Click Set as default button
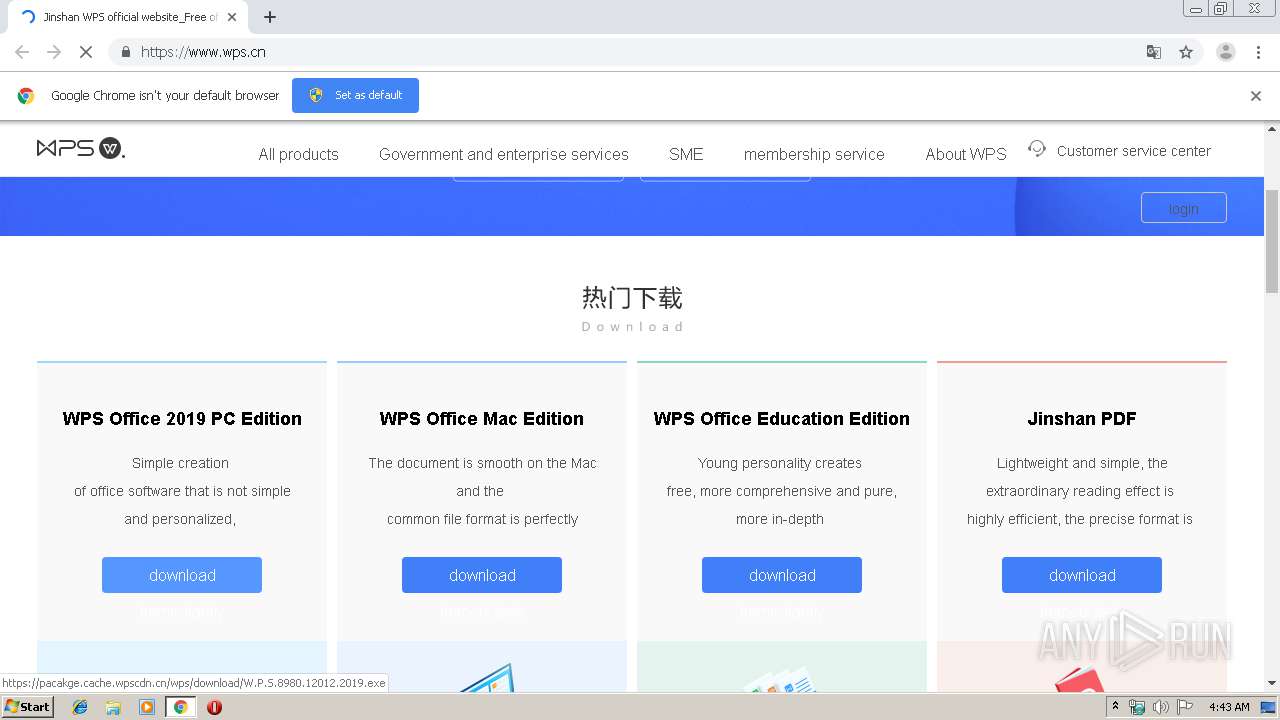The width and height of the screenshot is (1280, 720). tap(355, 95)
